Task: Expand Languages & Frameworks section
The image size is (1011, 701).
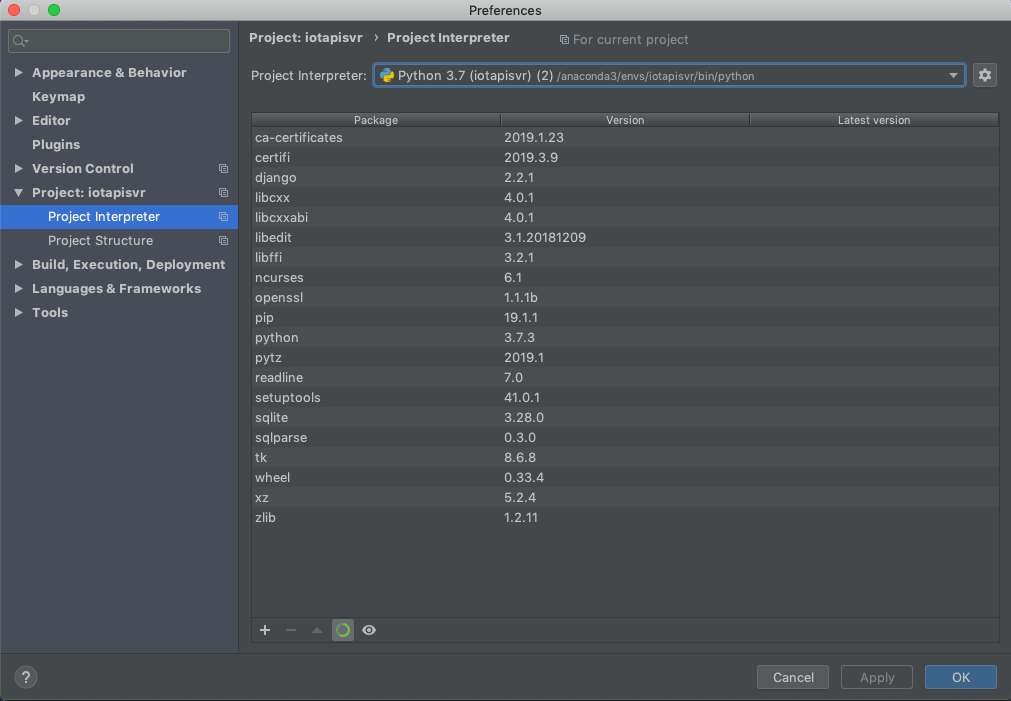Action: point(19,288)
